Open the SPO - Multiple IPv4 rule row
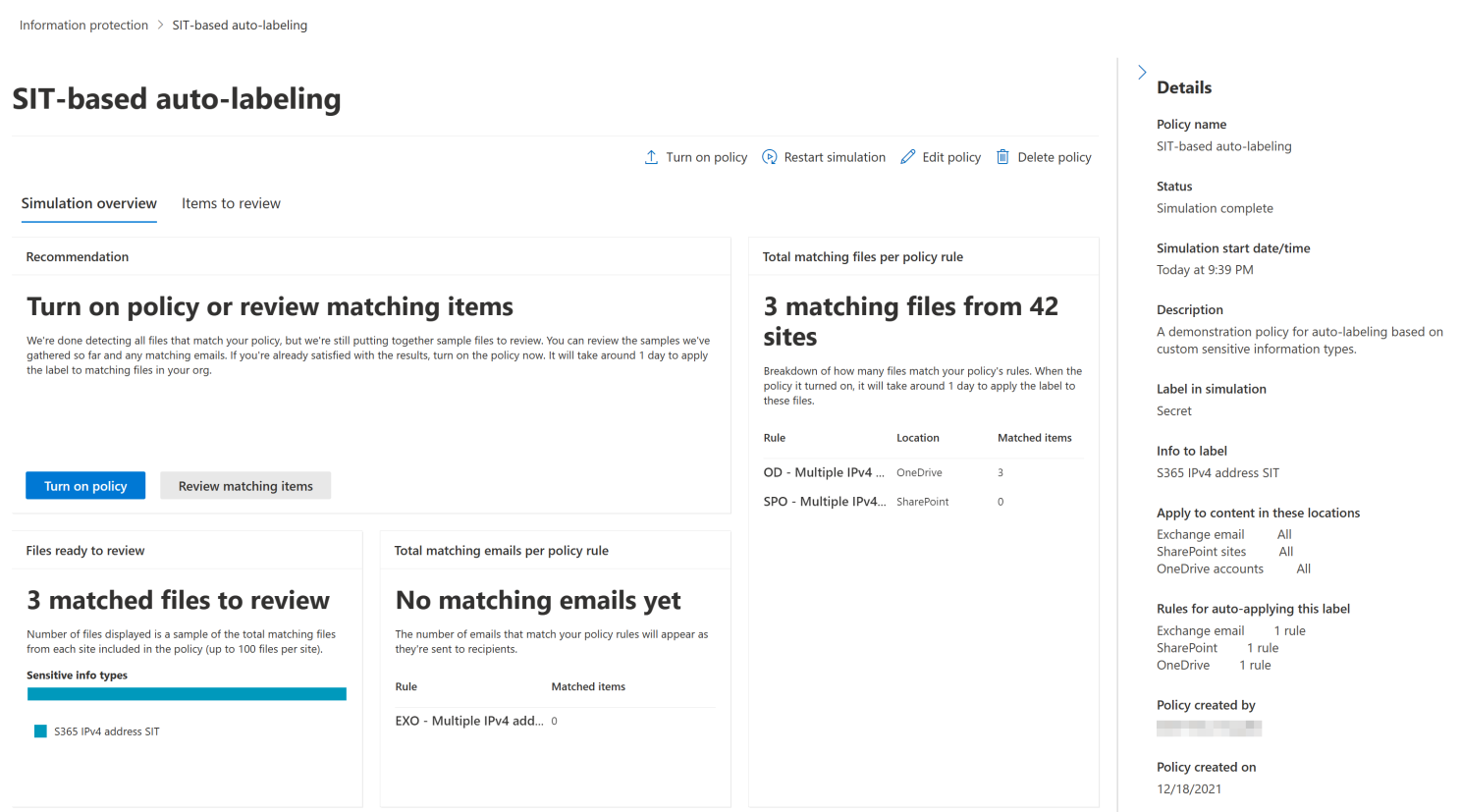The image size is (1461, 812). [x=824, y=502]
